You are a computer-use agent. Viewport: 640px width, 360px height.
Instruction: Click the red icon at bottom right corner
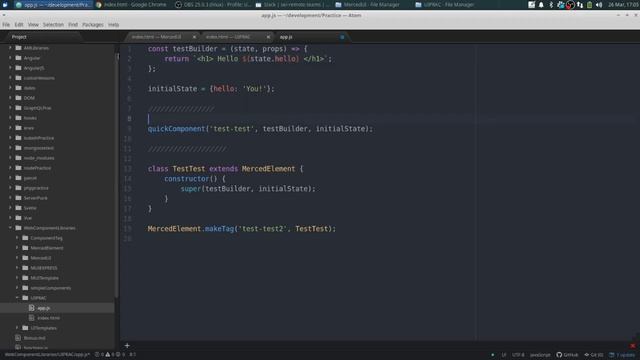click(633, 346)
